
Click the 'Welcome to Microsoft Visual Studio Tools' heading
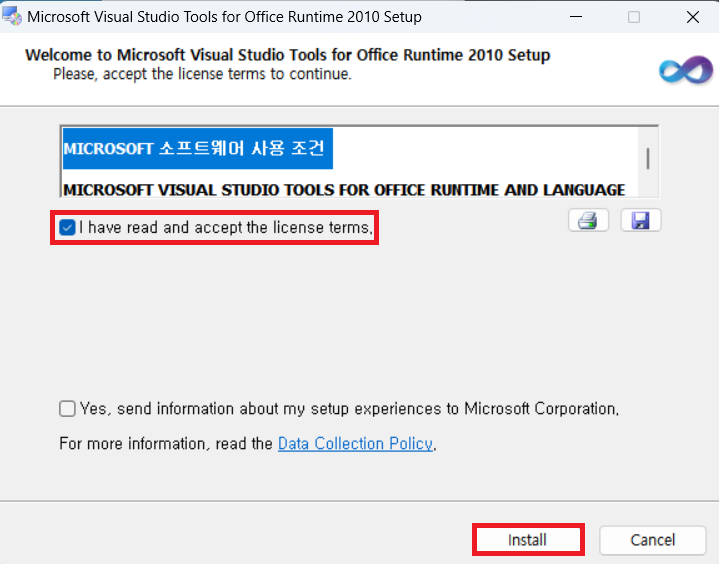click(x=288, y=55)
